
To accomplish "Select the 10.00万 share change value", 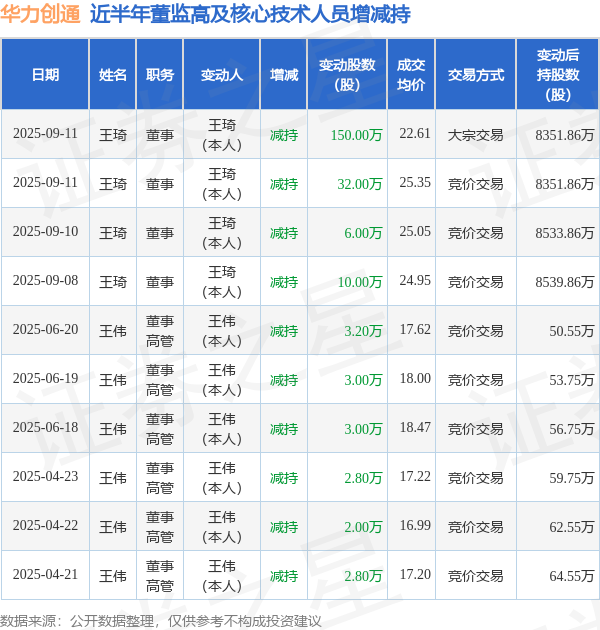I will 360,282.
